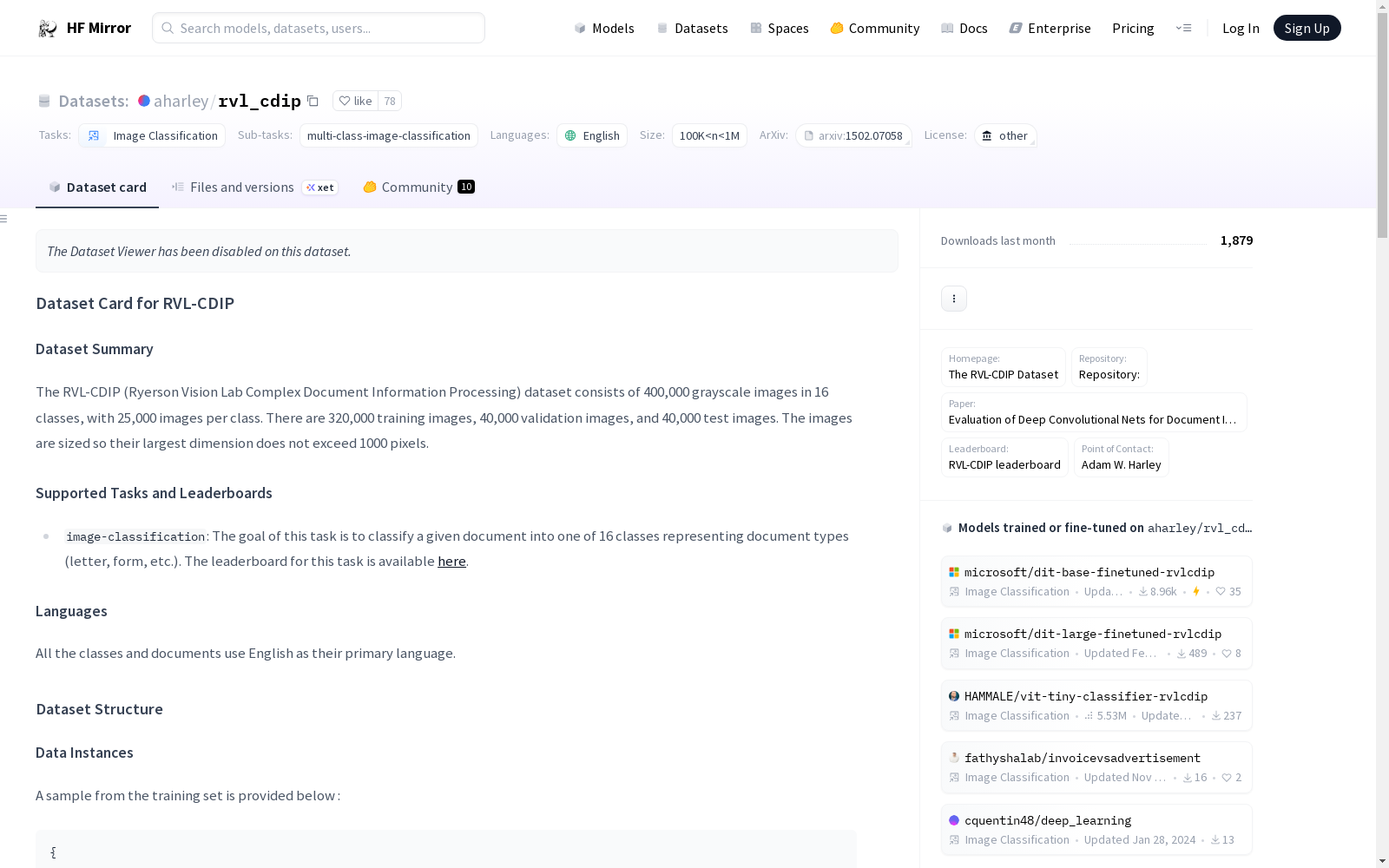The width and height of the screenshot is (1389, 868).
Task: Open HAMMALE/vit-tiny-classifier-rvlcdip model card
Action: point(1096,706)
